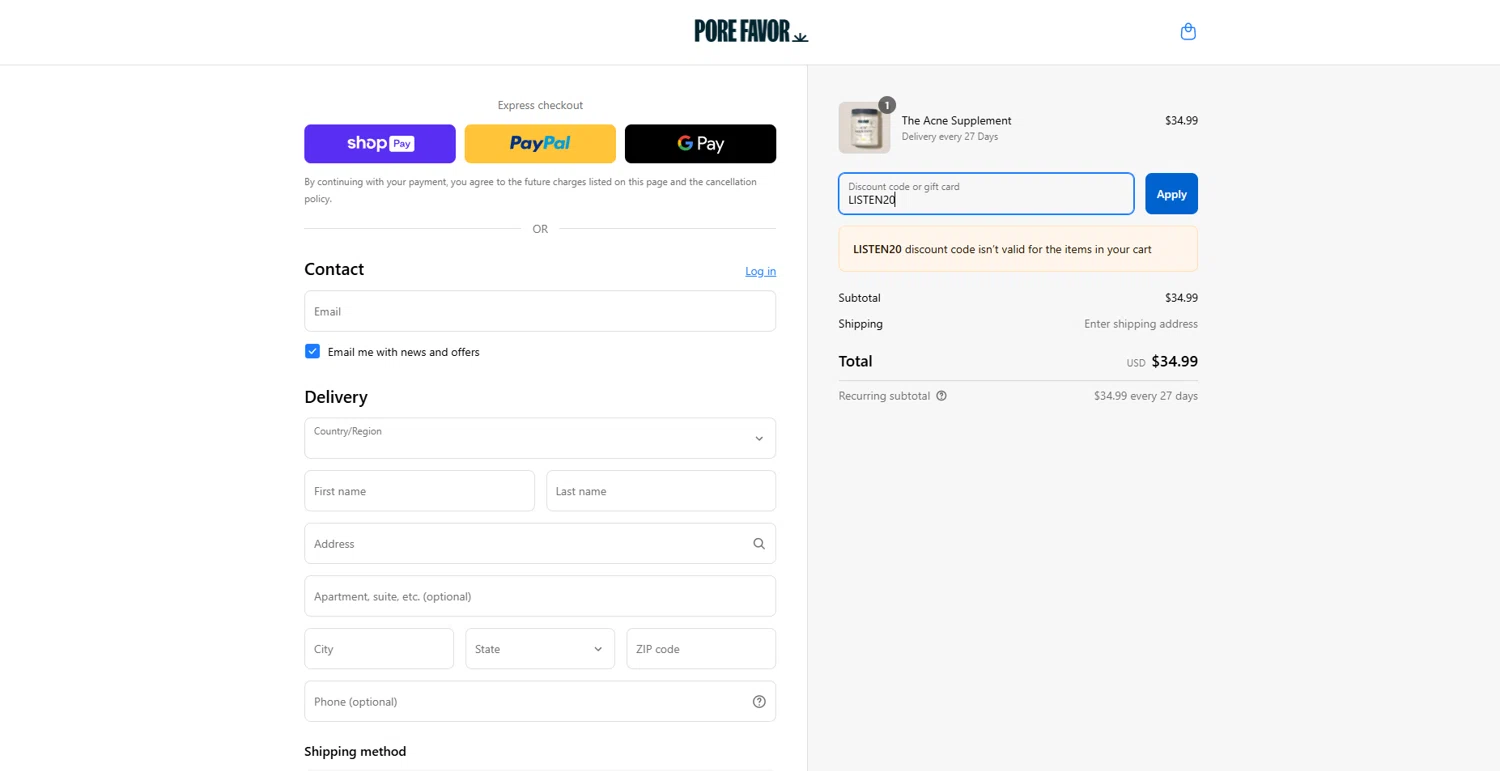Click the $34.99 every 27 days text

[x=1146, y=396]
